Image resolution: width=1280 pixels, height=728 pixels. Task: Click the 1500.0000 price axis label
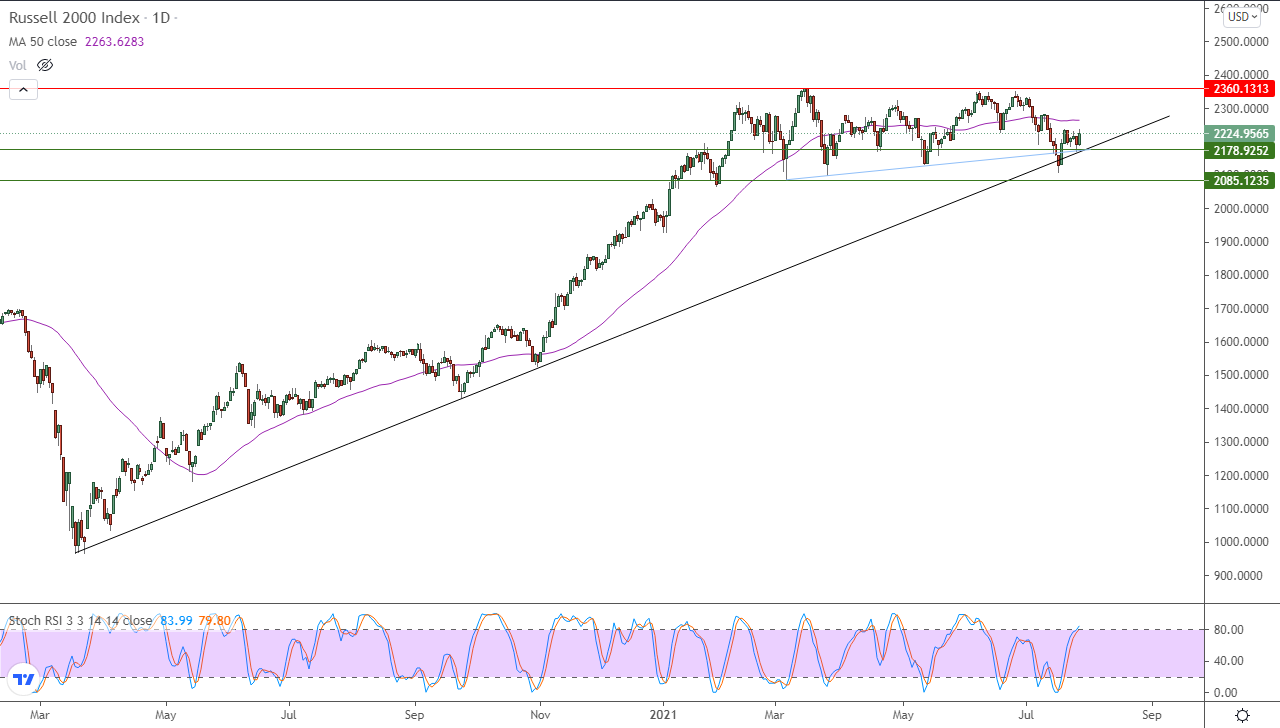tap(1241, 375)
